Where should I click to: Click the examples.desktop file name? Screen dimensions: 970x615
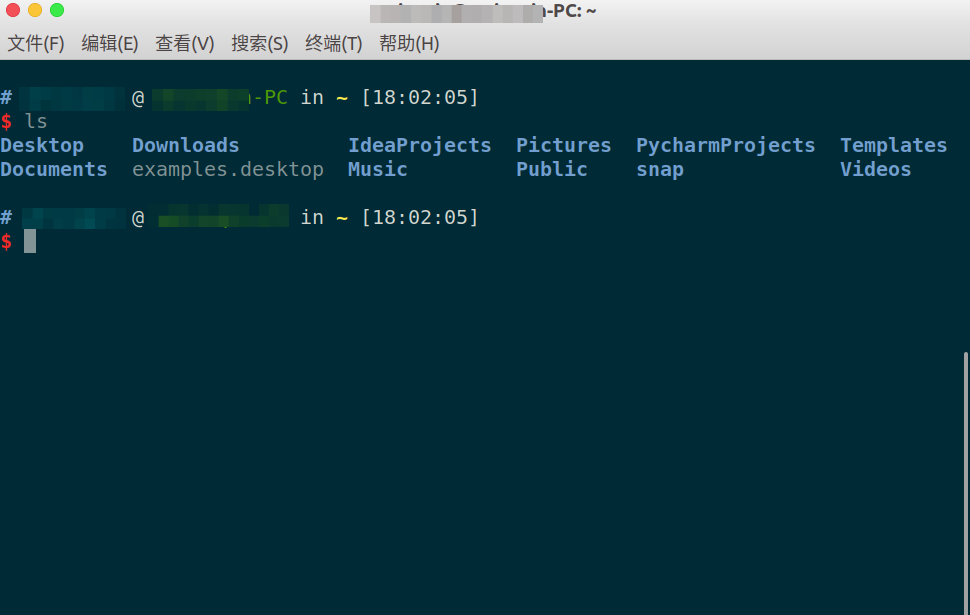pos(228,170)
